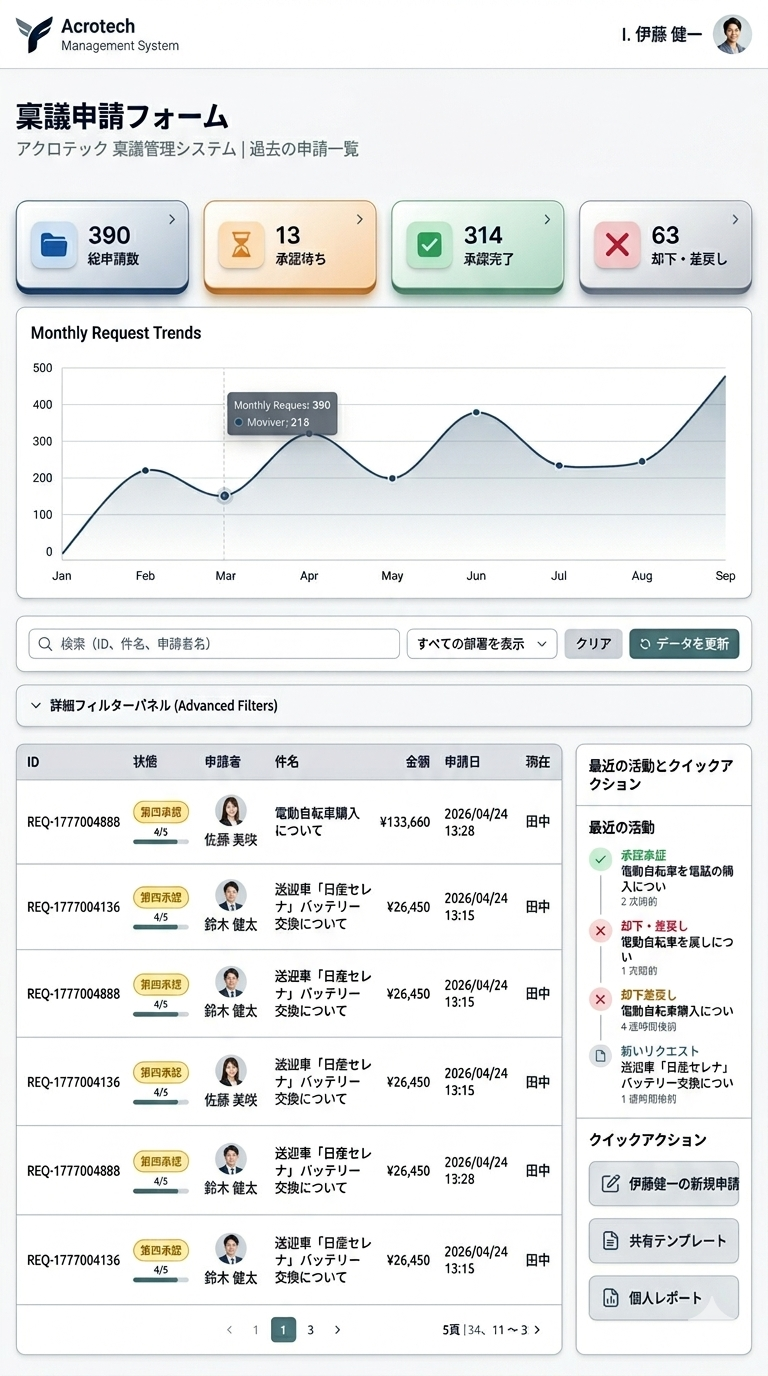Open 個人レポート quick action
The width and height of the screenshot is (768, 1376).
pyautogui.click(x=664, y=1298)
